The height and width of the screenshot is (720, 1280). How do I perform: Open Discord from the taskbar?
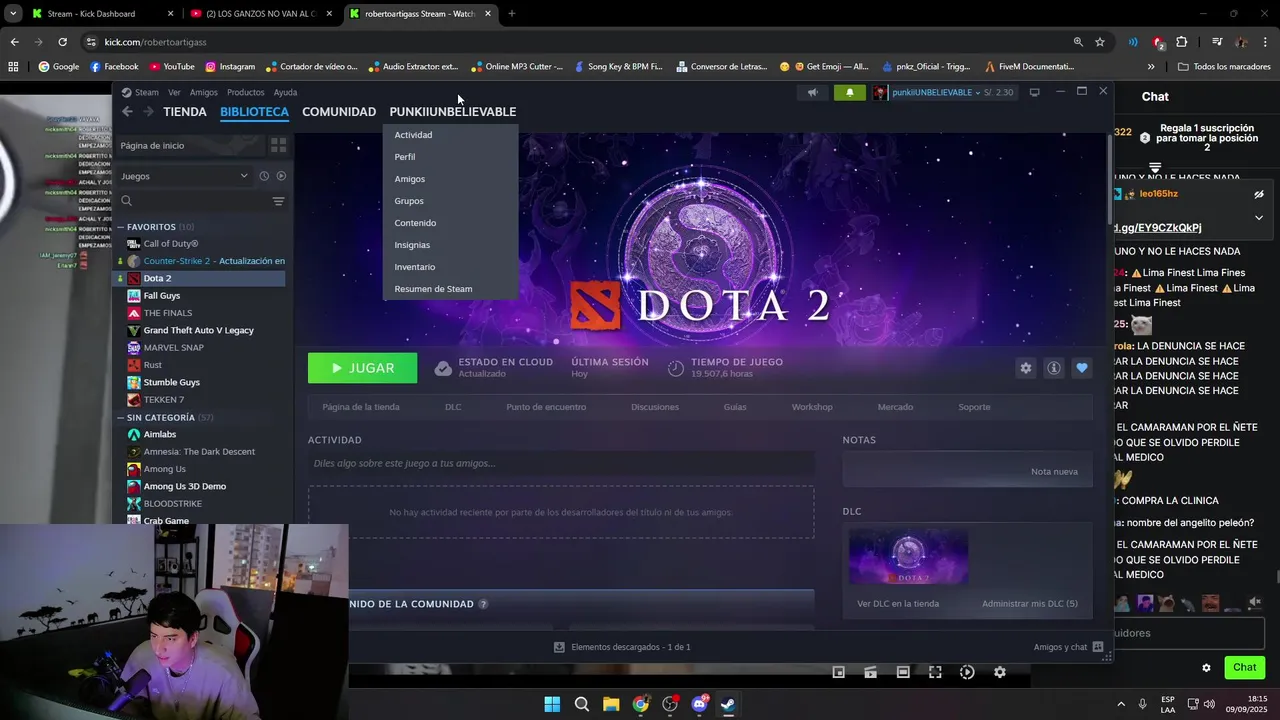699,704
